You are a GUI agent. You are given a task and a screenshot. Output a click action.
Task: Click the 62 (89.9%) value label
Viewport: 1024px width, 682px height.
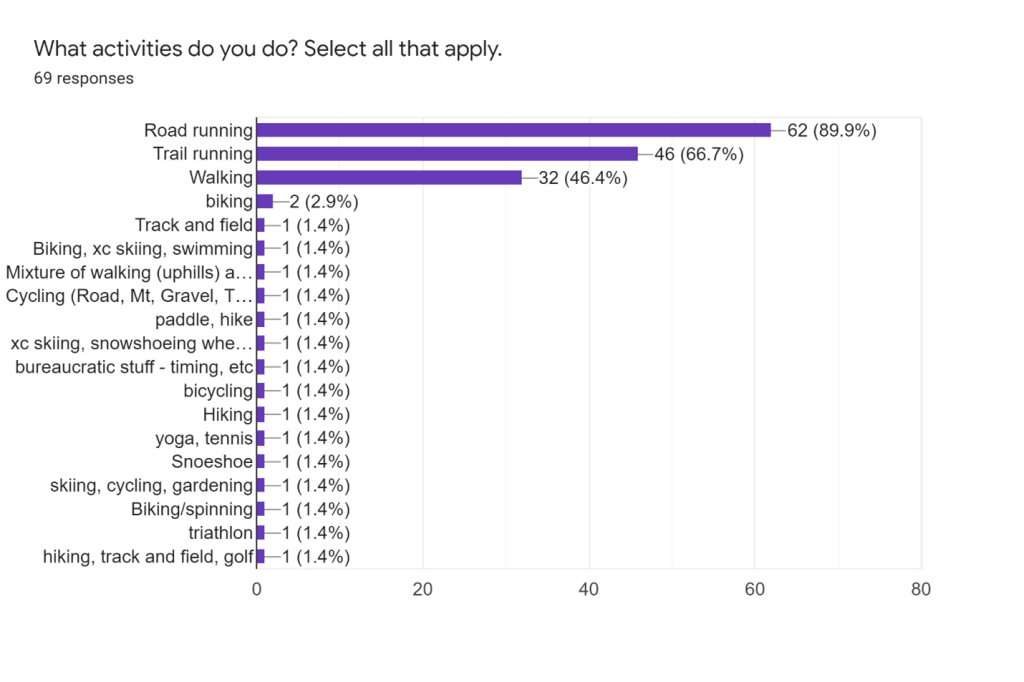point(831,131)
